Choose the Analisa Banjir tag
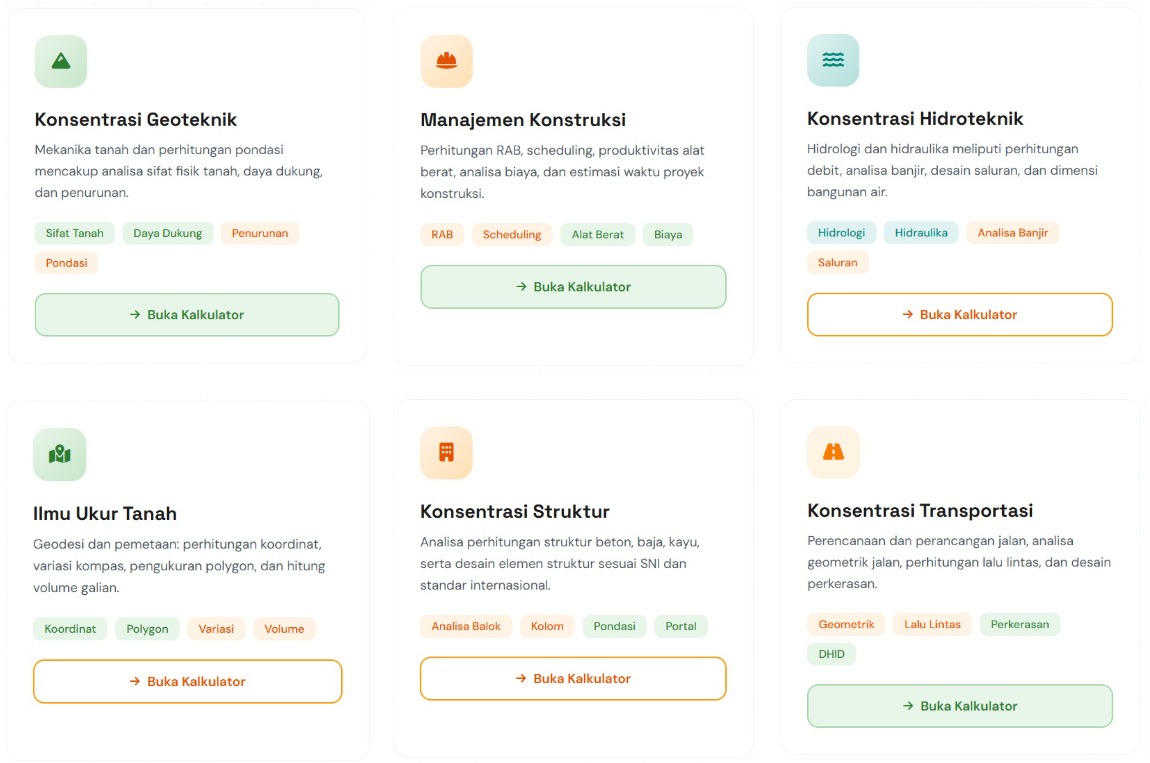 [x=1012, y=233]
